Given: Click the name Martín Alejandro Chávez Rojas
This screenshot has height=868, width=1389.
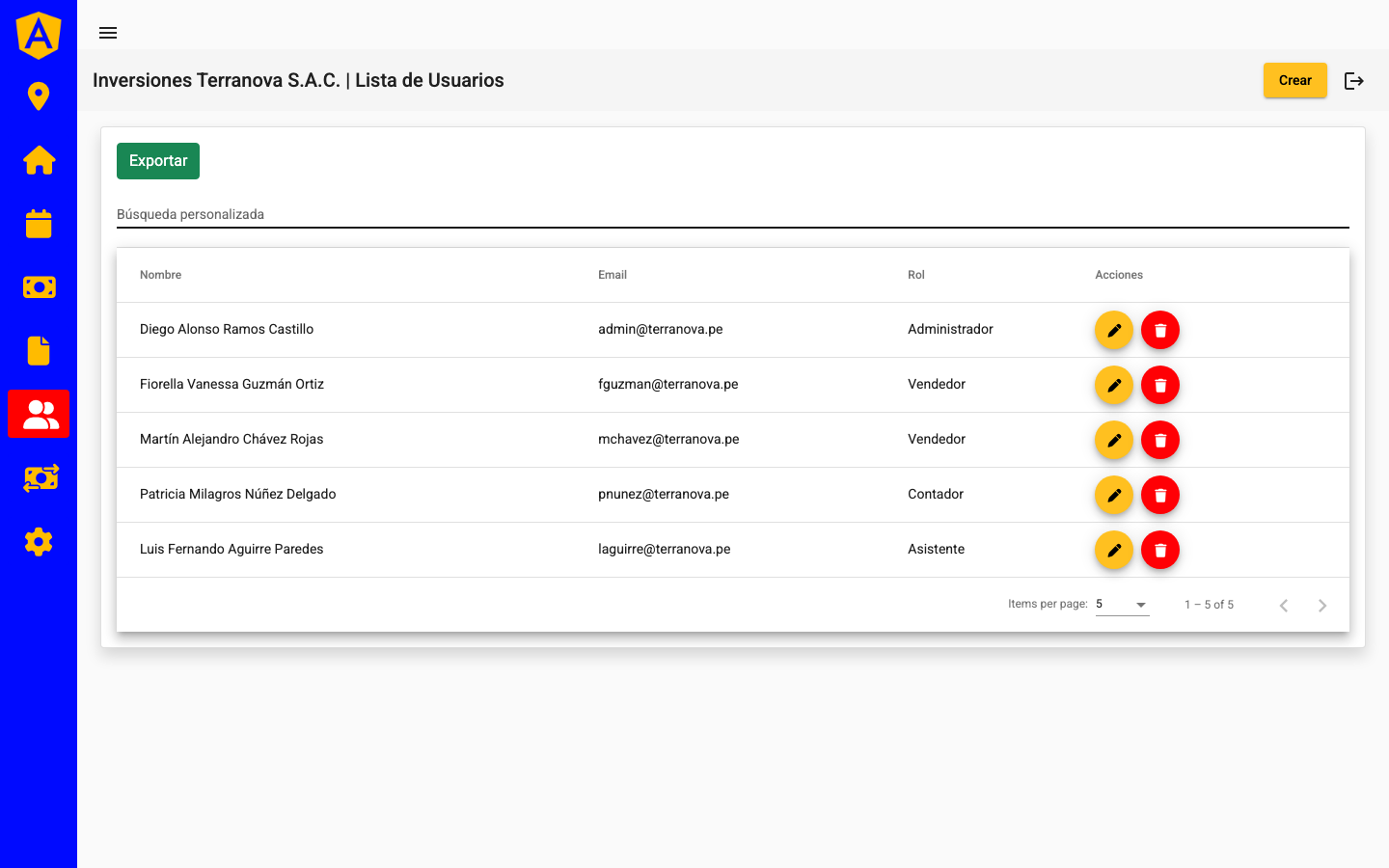Looking at the screenshot, I should point(231,440).
